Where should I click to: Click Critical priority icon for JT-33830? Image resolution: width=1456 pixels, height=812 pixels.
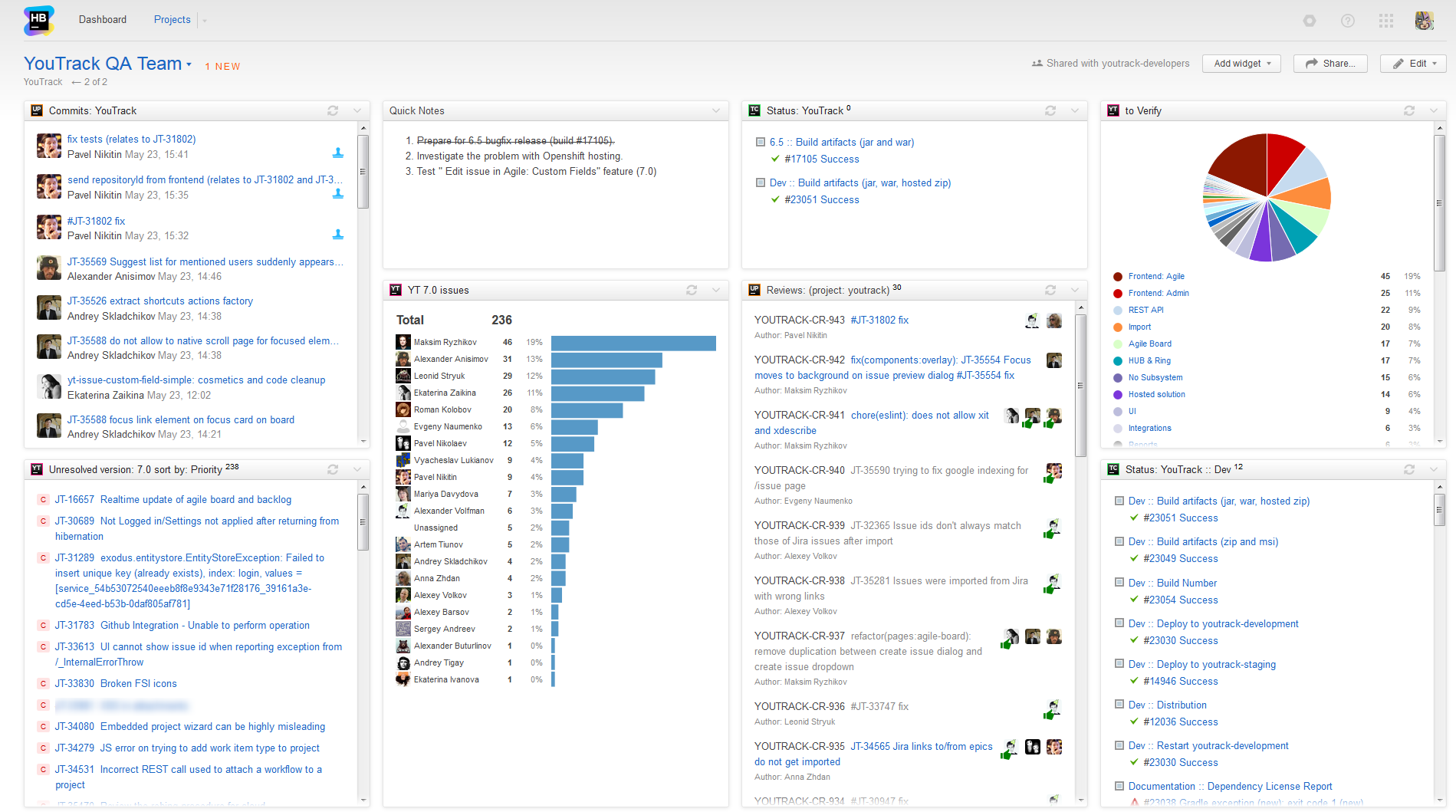click(43, 683)
